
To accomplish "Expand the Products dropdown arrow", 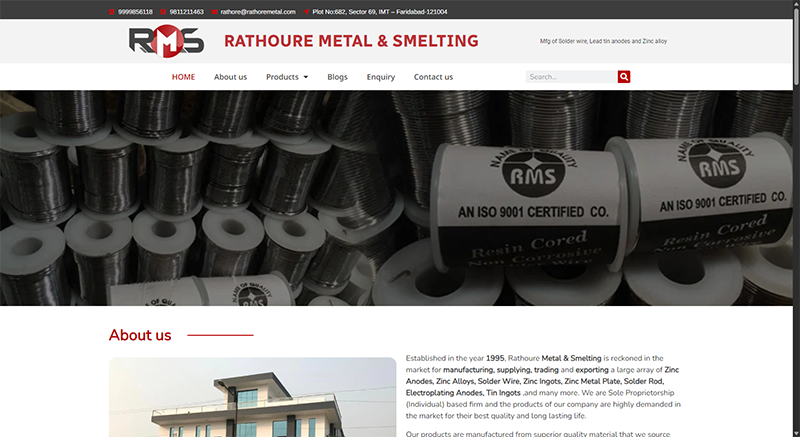I will [306, 77].
